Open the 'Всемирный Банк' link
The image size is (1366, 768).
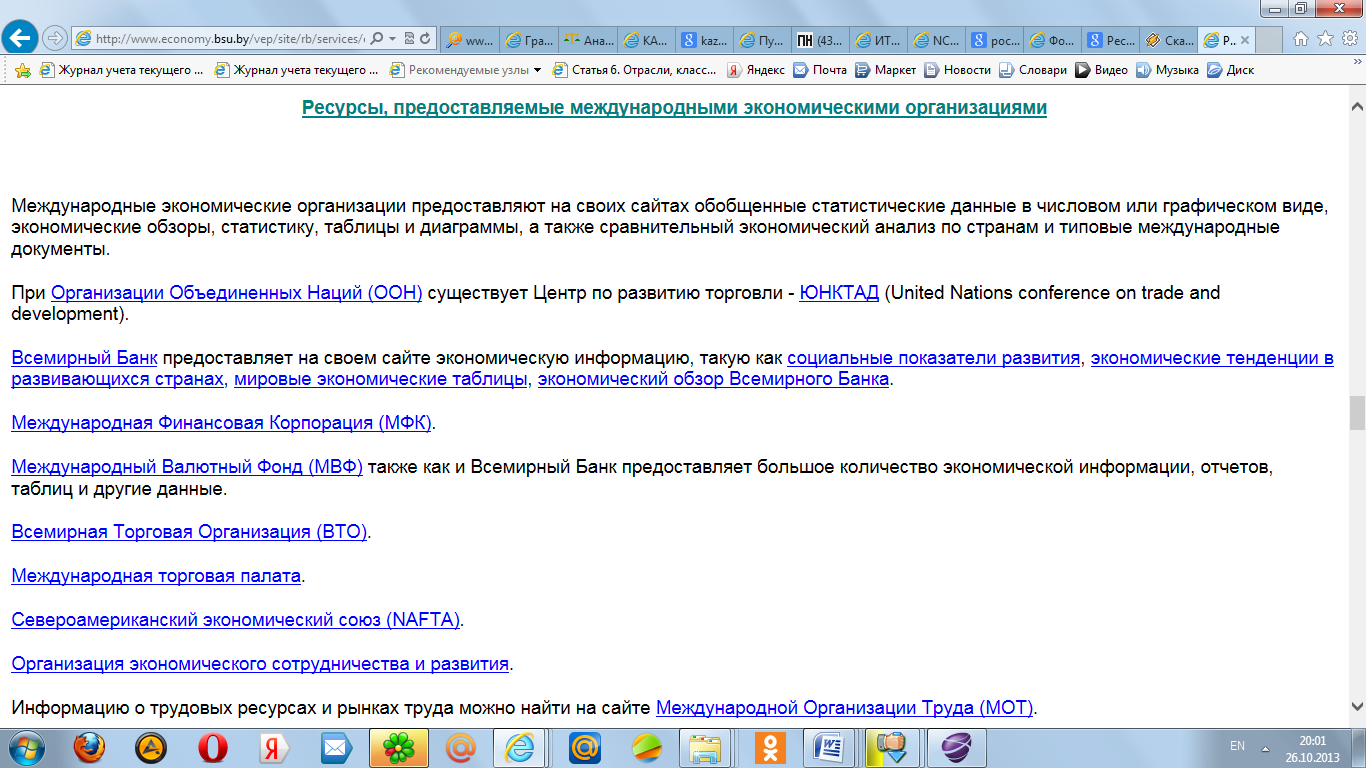pyautogui.click(x=84, y=358)
